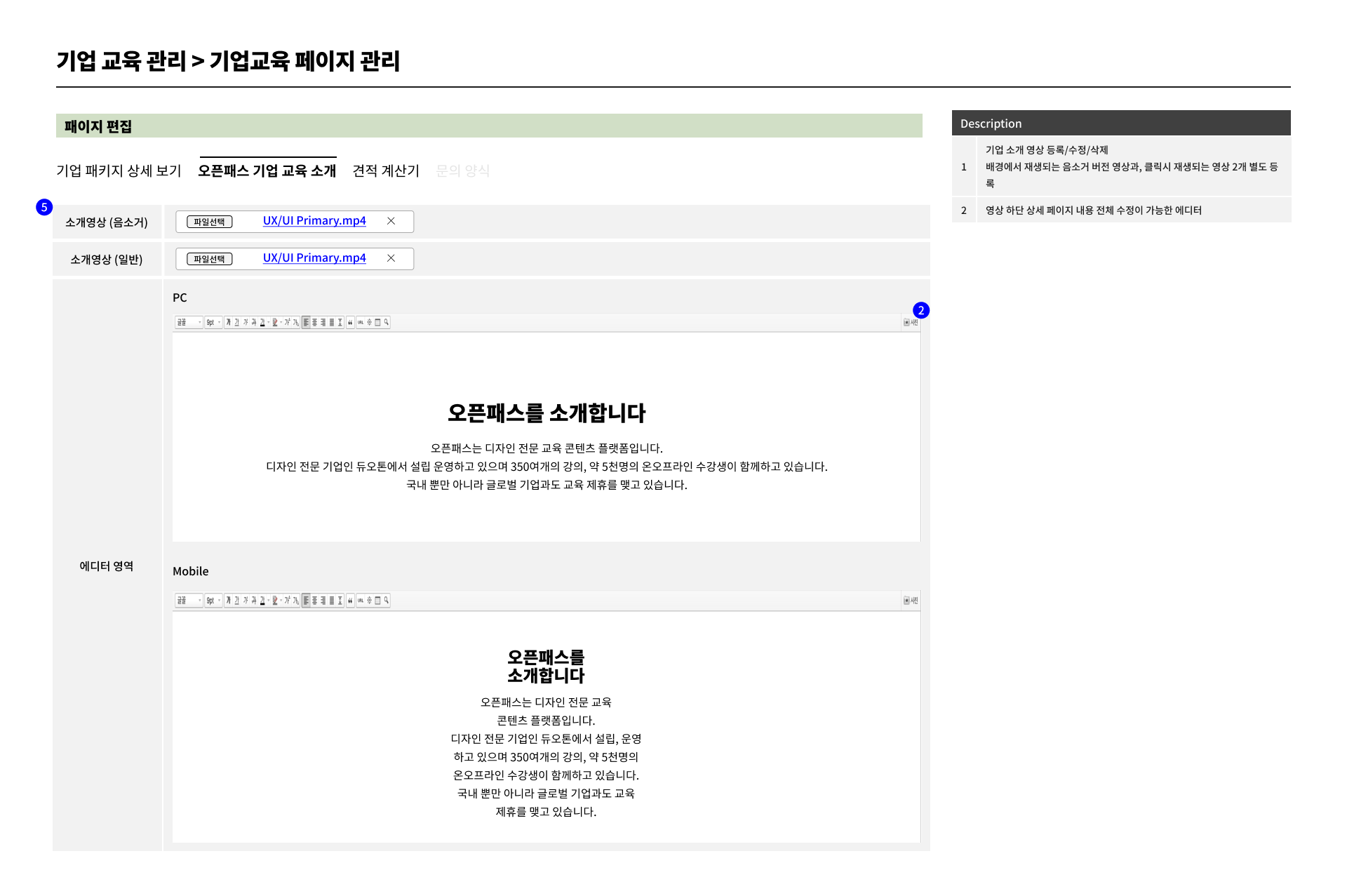Screen dimensions: 1347x896
Task: Open find/replace in the PC editor
Action: coord(386,322)
